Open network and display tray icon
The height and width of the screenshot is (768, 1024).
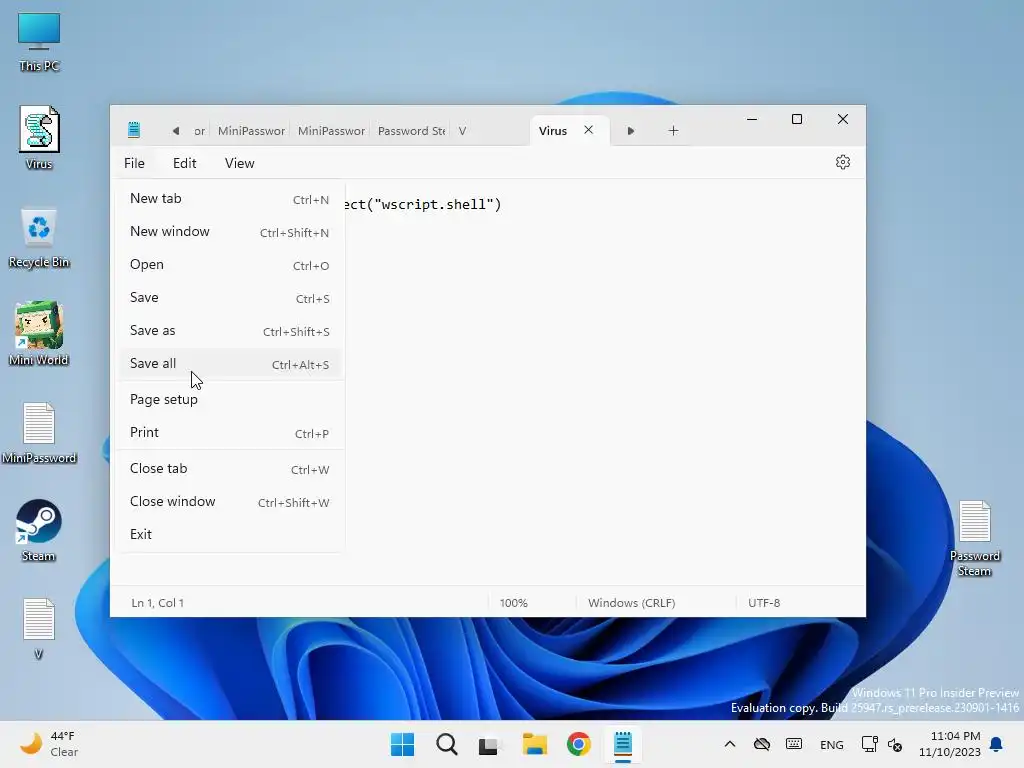pos(869,744)
